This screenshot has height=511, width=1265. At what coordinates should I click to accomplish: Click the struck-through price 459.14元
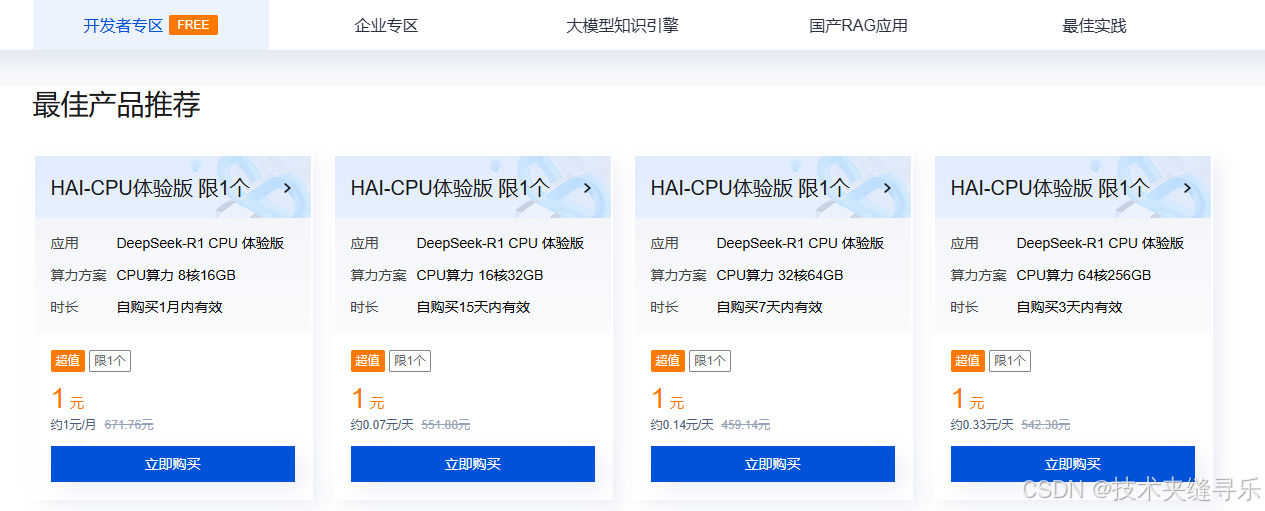coord(746,425)
